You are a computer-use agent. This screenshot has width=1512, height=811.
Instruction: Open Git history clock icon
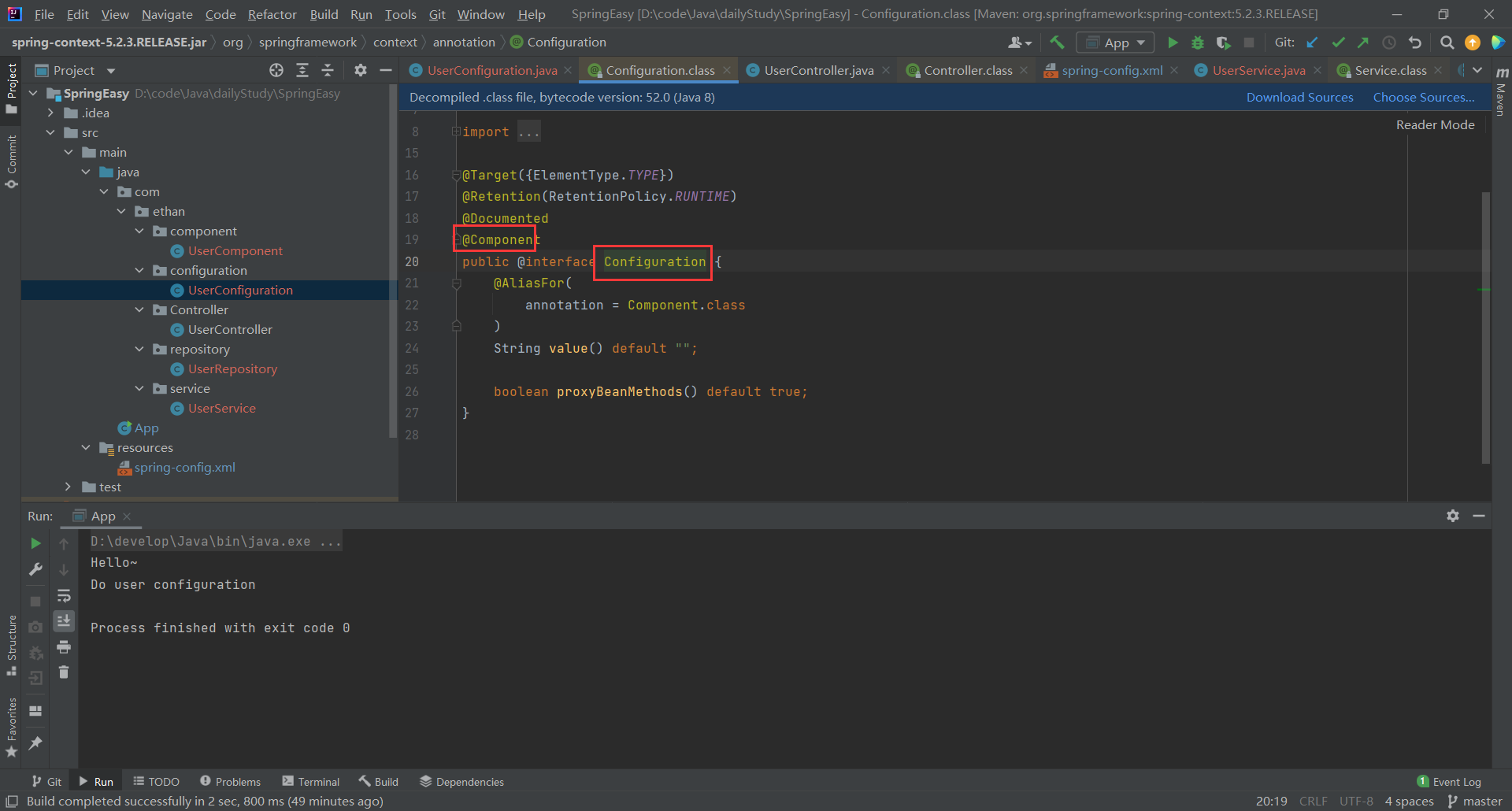point(1389,43)
